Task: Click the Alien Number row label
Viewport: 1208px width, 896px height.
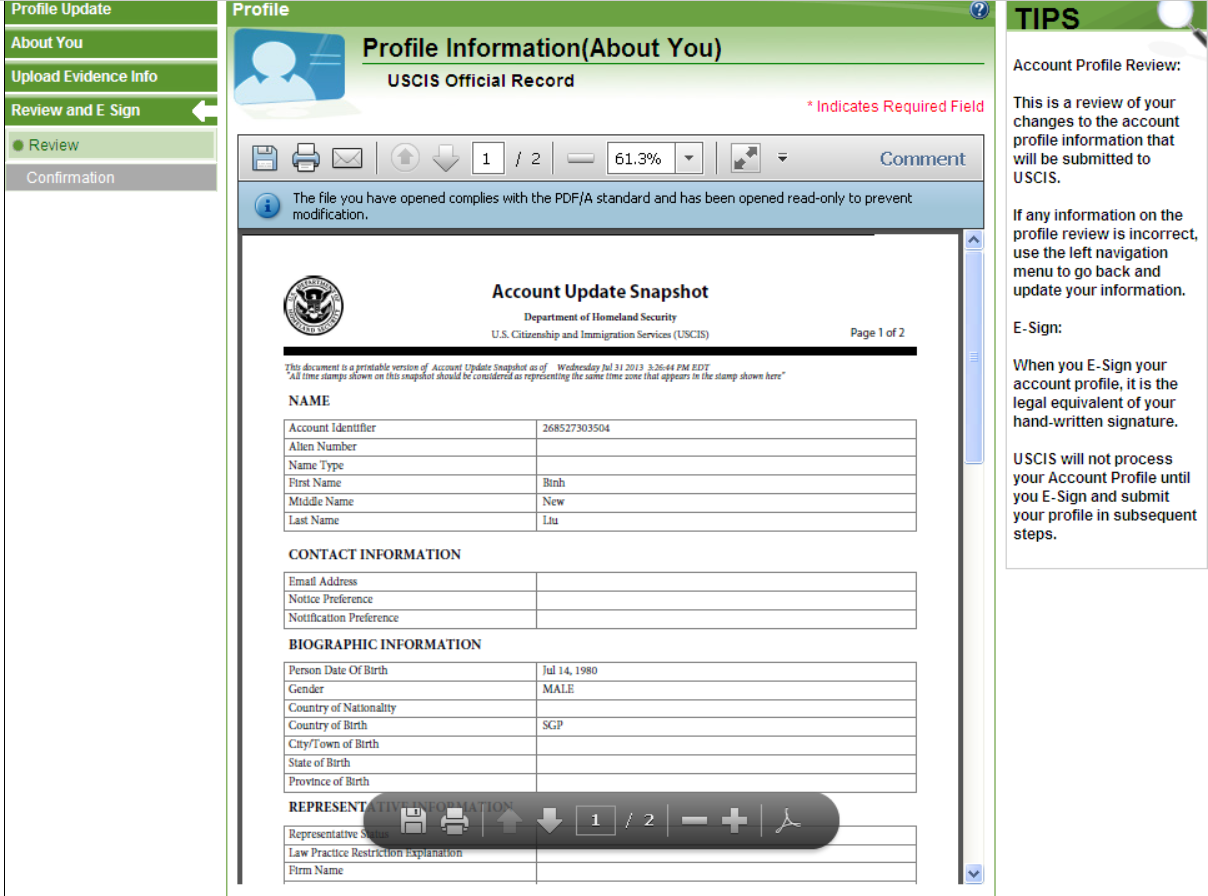Action: click(323, 447)
